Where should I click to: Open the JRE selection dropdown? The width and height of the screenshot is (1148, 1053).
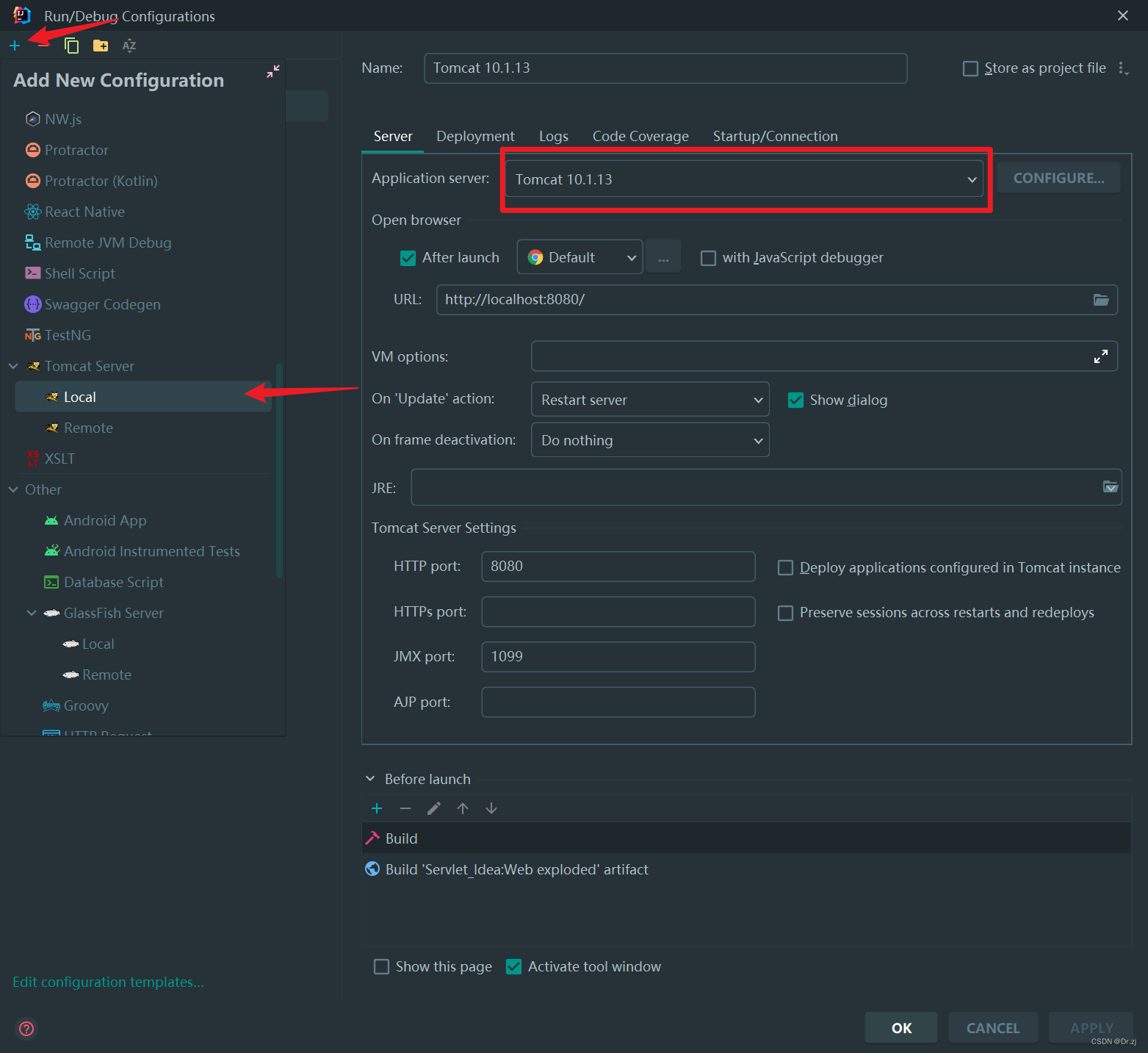(1111, 486)
